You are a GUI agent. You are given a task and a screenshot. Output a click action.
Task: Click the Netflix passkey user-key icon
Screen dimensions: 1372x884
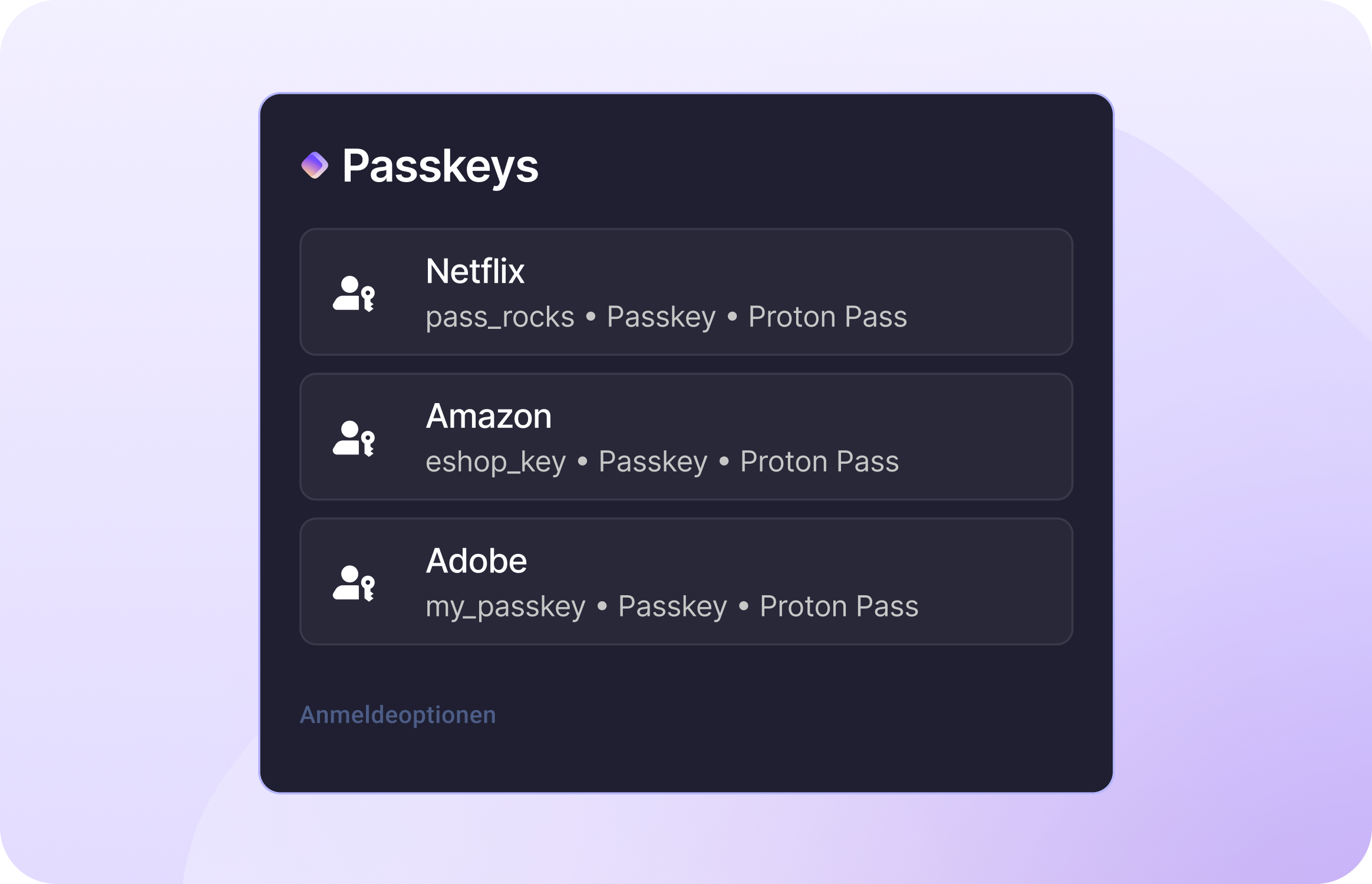(x=354, y=293)
